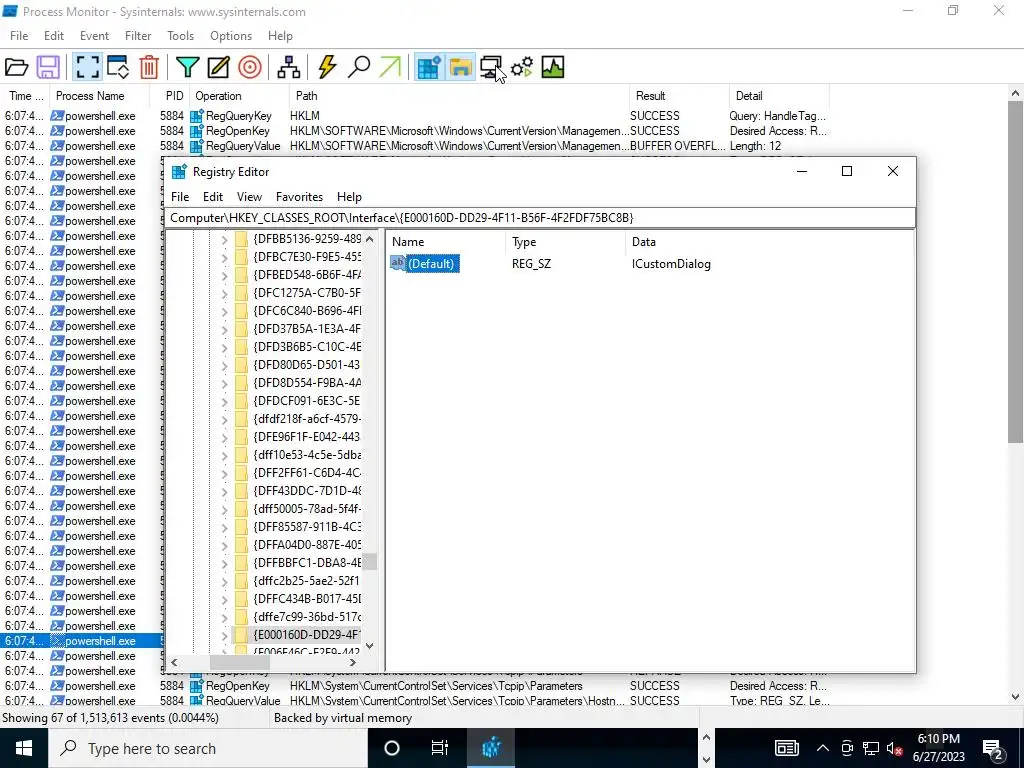Click the Jump to object arrow icon
Image resolution: width=1024 pixels, height=768 pixels.
390,67
